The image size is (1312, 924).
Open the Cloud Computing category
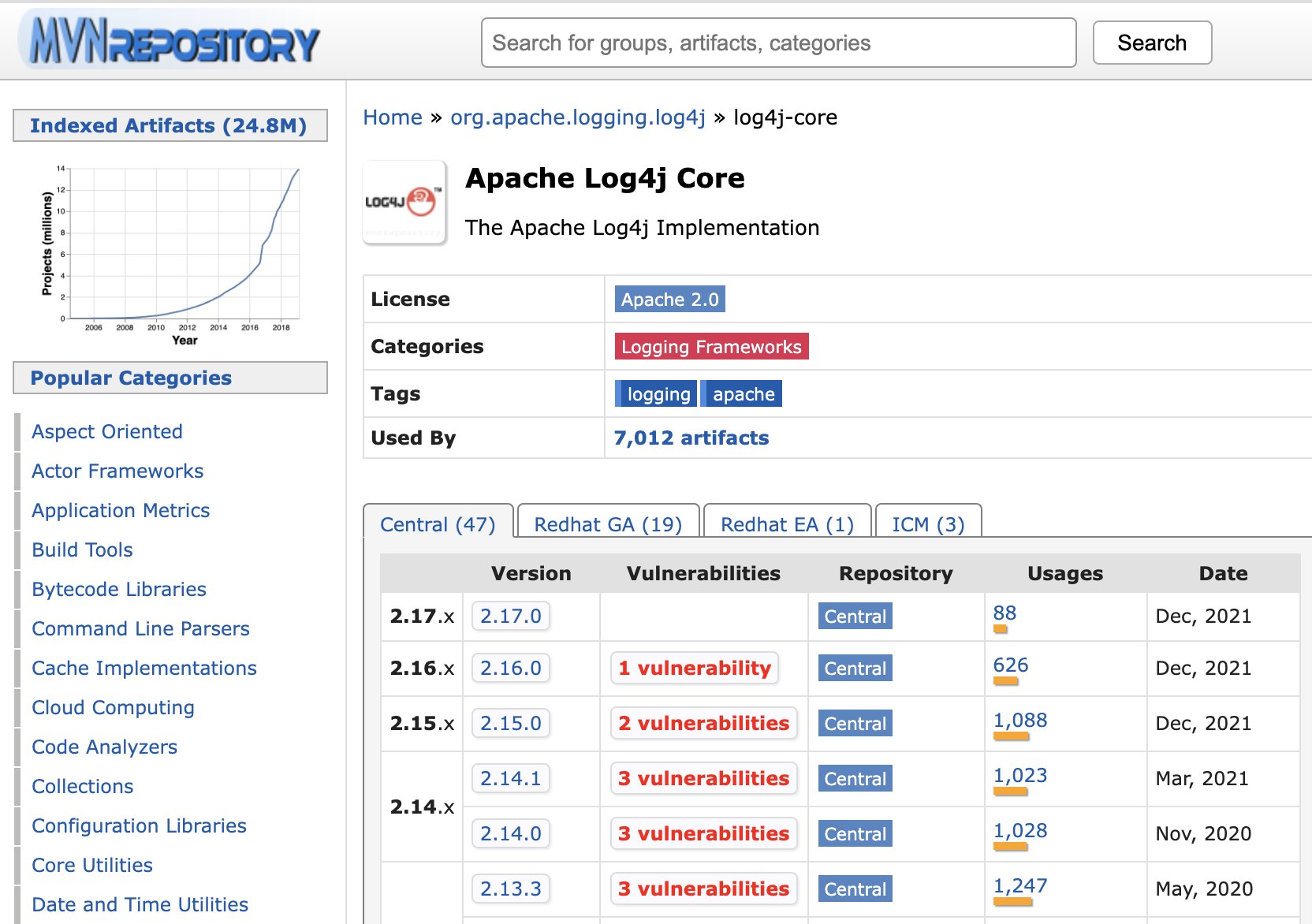113,708
